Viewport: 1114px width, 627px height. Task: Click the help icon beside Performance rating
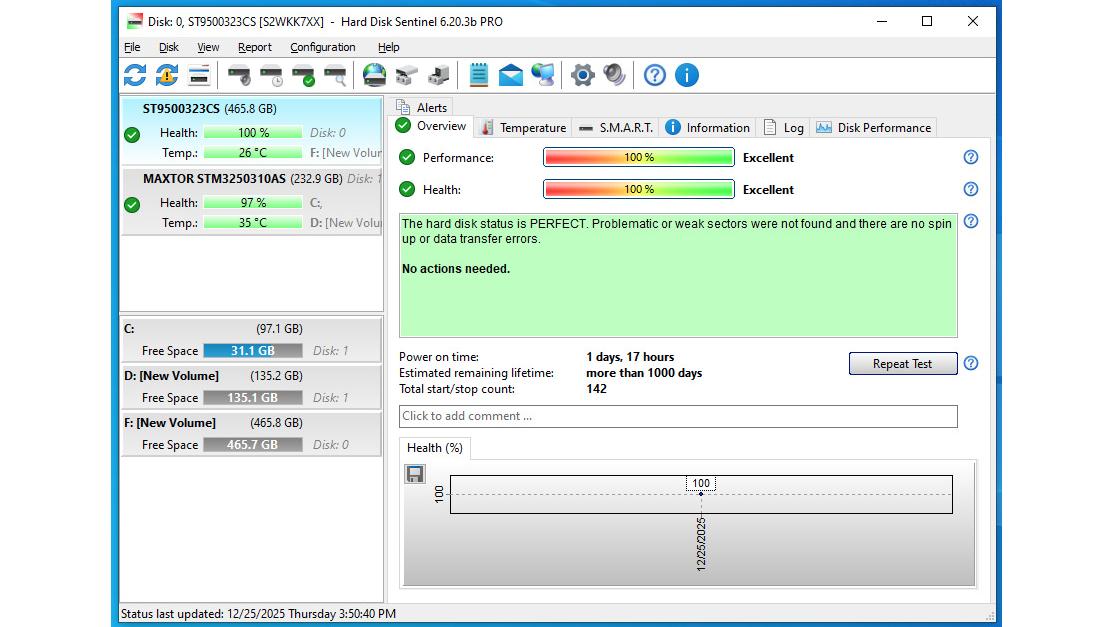coord(970,157)
